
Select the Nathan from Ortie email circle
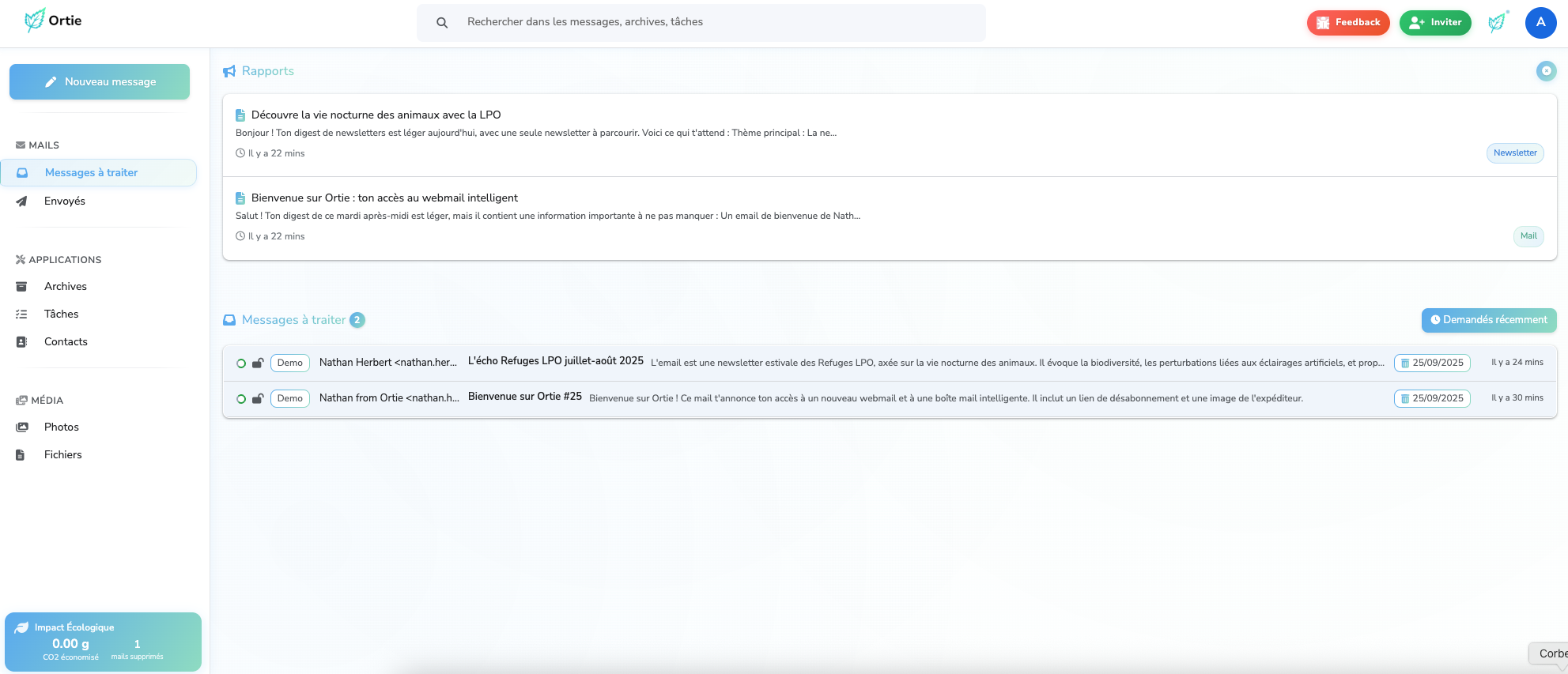241,399
